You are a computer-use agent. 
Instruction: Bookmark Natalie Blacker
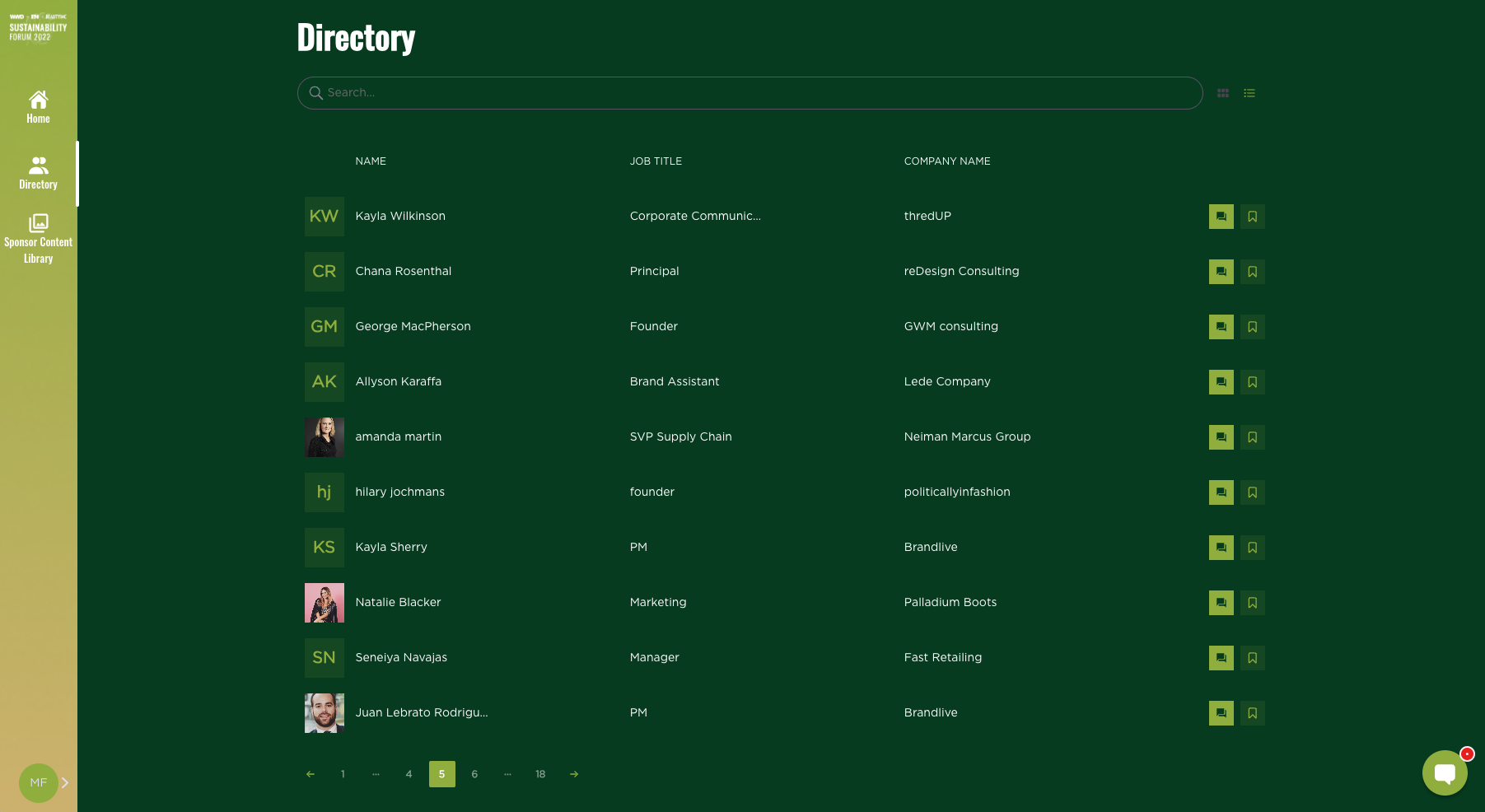(x=1252, y=603)
